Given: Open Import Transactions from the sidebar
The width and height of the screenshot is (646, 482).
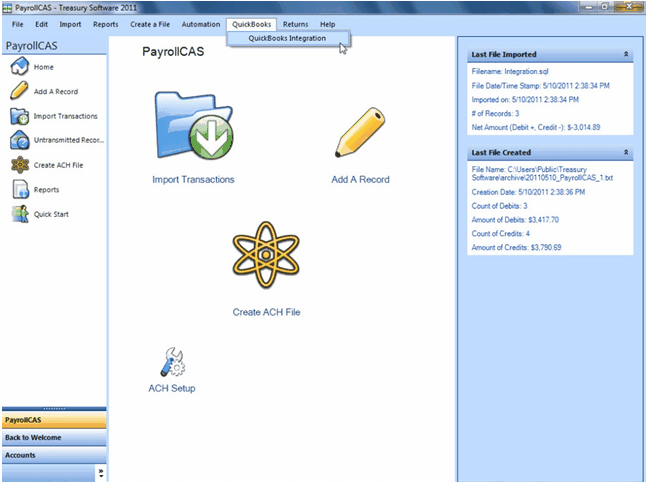Looking at the screenshot, I should (18, 116).
